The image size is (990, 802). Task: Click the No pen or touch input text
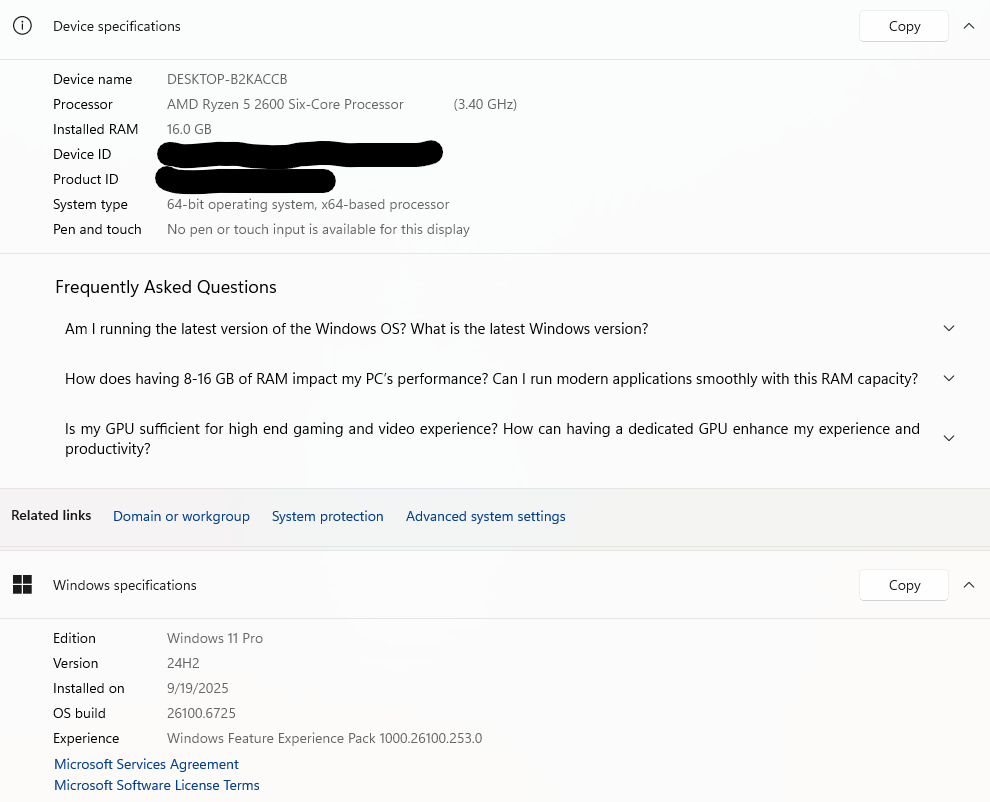318,229
